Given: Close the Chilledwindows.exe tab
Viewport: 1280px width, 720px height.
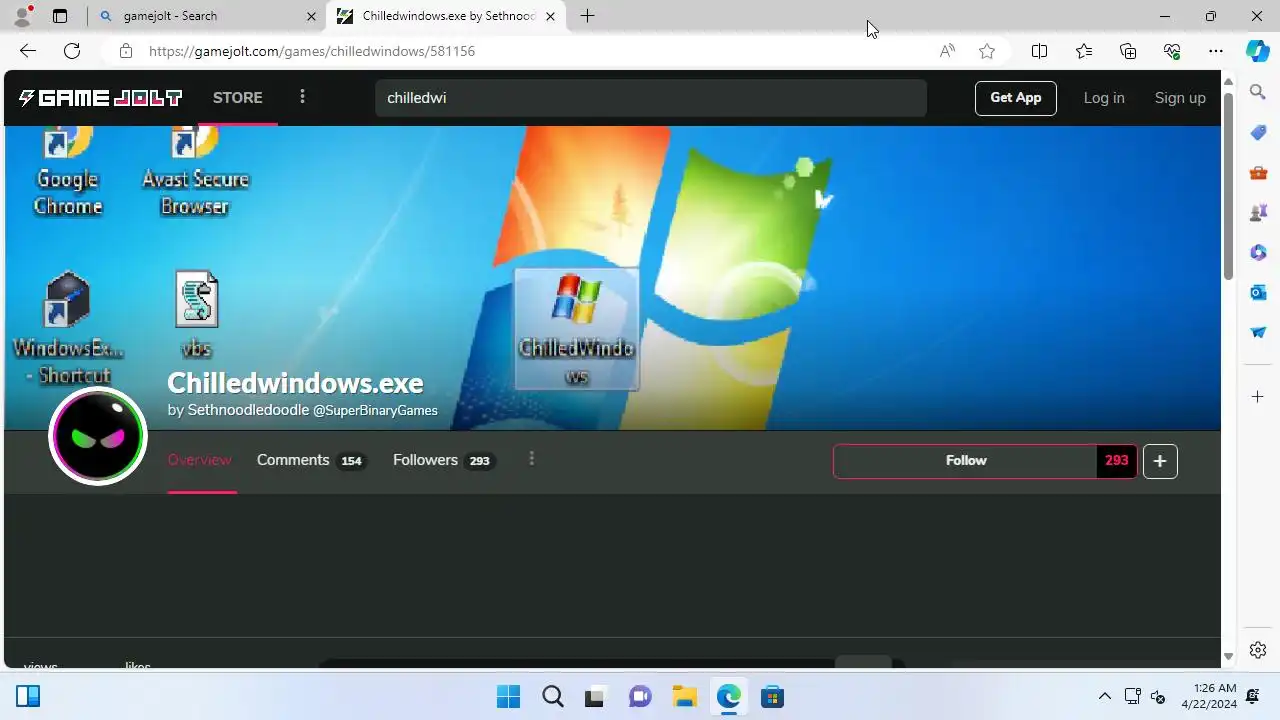Looking at the screenshot, I should (550, 16).
